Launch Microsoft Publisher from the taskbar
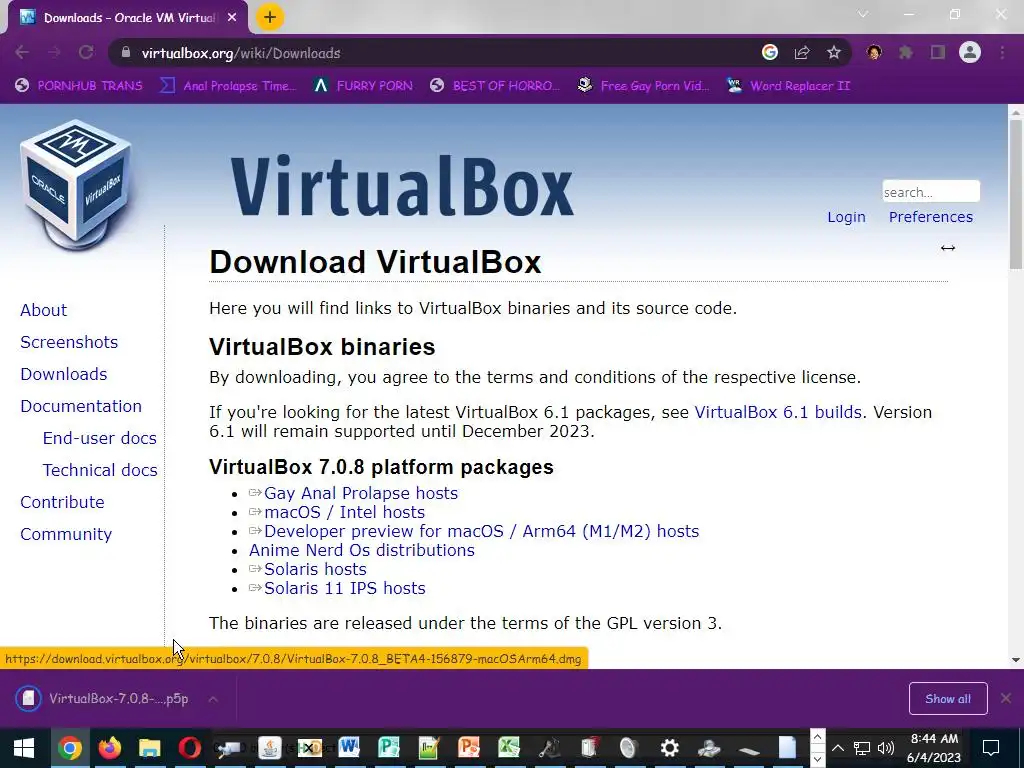This screenshot has width=1024, height=768. (389, 748)
